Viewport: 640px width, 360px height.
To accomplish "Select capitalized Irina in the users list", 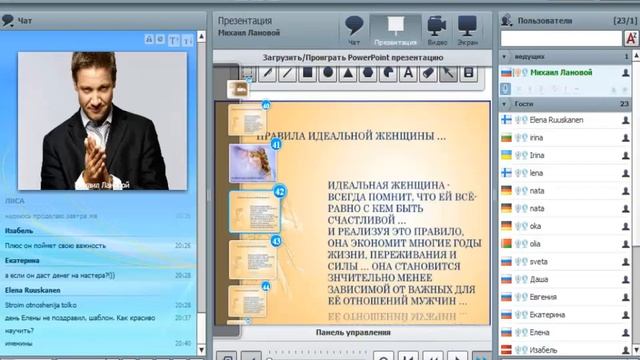I will click(565, 156).
